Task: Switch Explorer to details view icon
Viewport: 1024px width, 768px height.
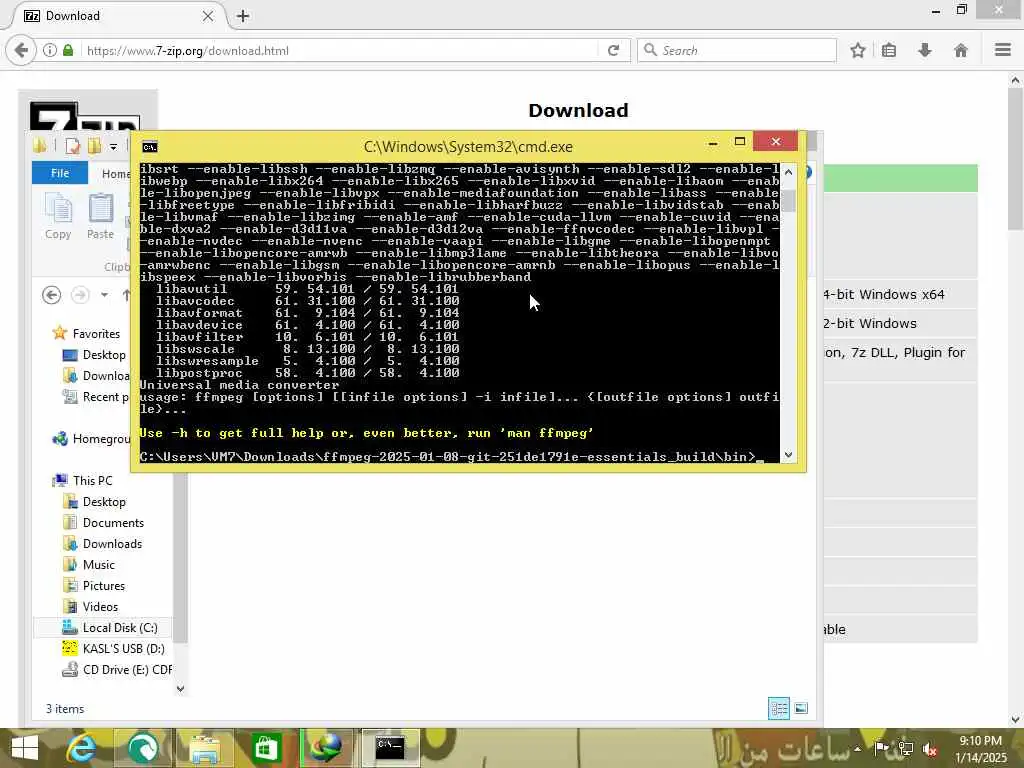Action: [x=778, y=709]
